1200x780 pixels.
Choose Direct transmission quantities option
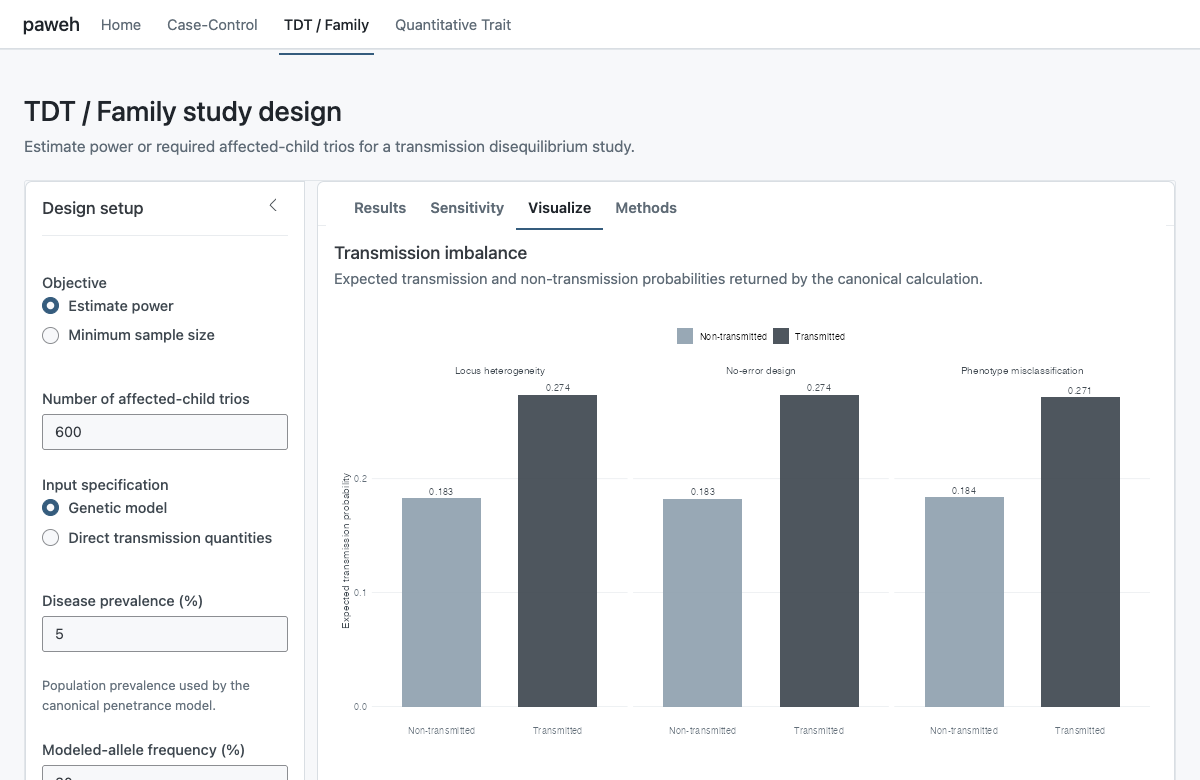(51, 538)
